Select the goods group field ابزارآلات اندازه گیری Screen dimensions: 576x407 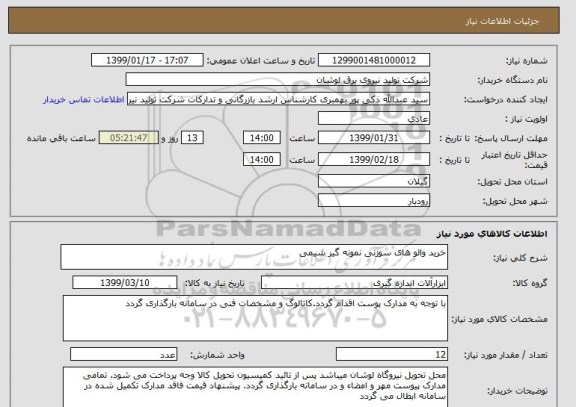[x=354, y=282]
